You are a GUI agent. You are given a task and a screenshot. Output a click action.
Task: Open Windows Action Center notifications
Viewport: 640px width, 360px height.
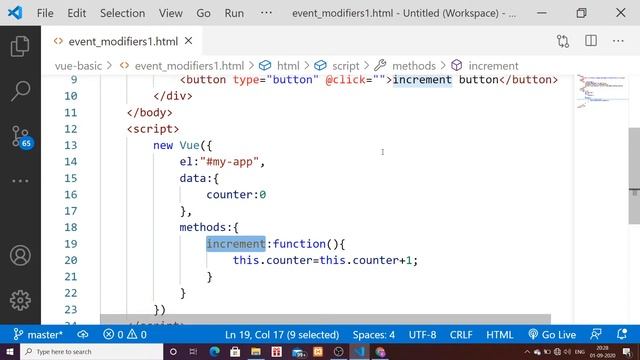(x=627, y=351)
